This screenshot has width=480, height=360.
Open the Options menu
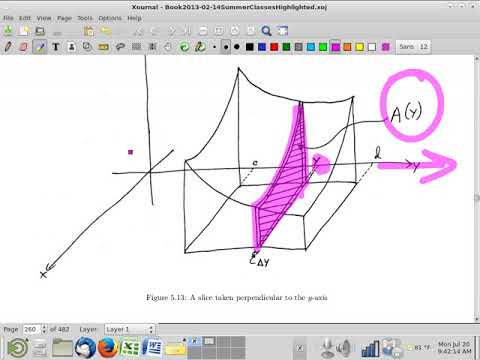click(x=110, y=18)
